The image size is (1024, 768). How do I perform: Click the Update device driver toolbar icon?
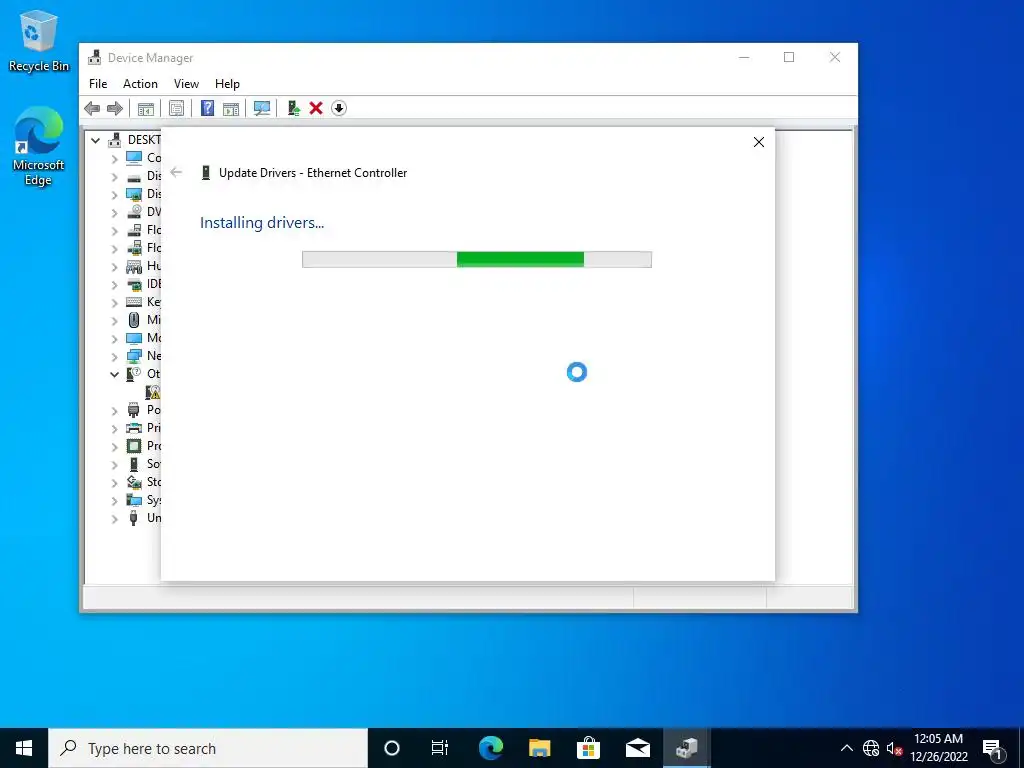coord(293,108)
